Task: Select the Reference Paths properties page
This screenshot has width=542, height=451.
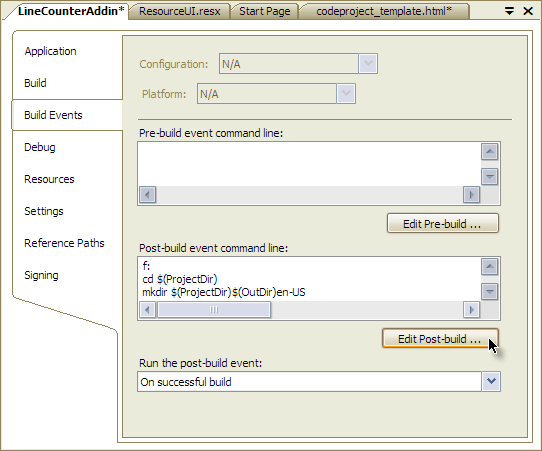Action: (64, 243)
